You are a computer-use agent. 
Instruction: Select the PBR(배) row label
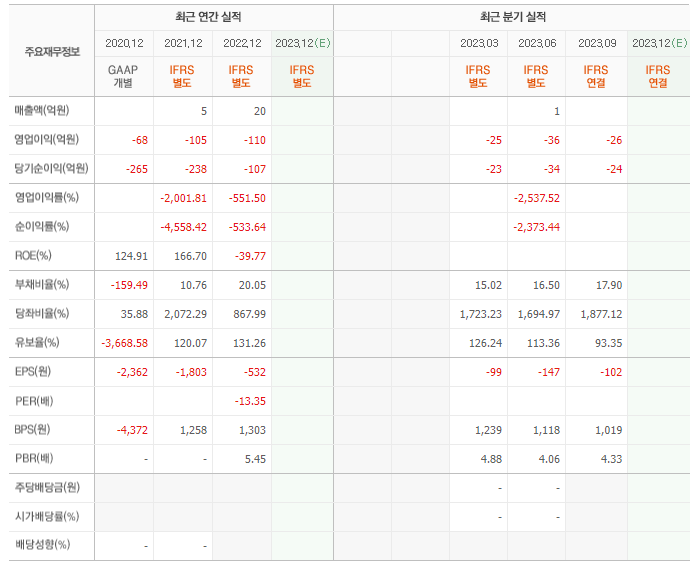[x=34, y=458]
